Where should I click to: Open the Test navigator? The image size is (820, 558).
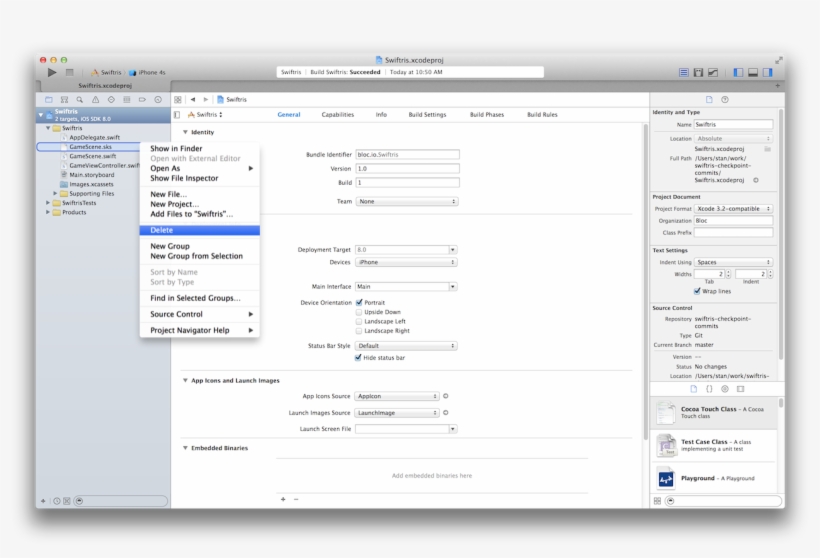111,99
